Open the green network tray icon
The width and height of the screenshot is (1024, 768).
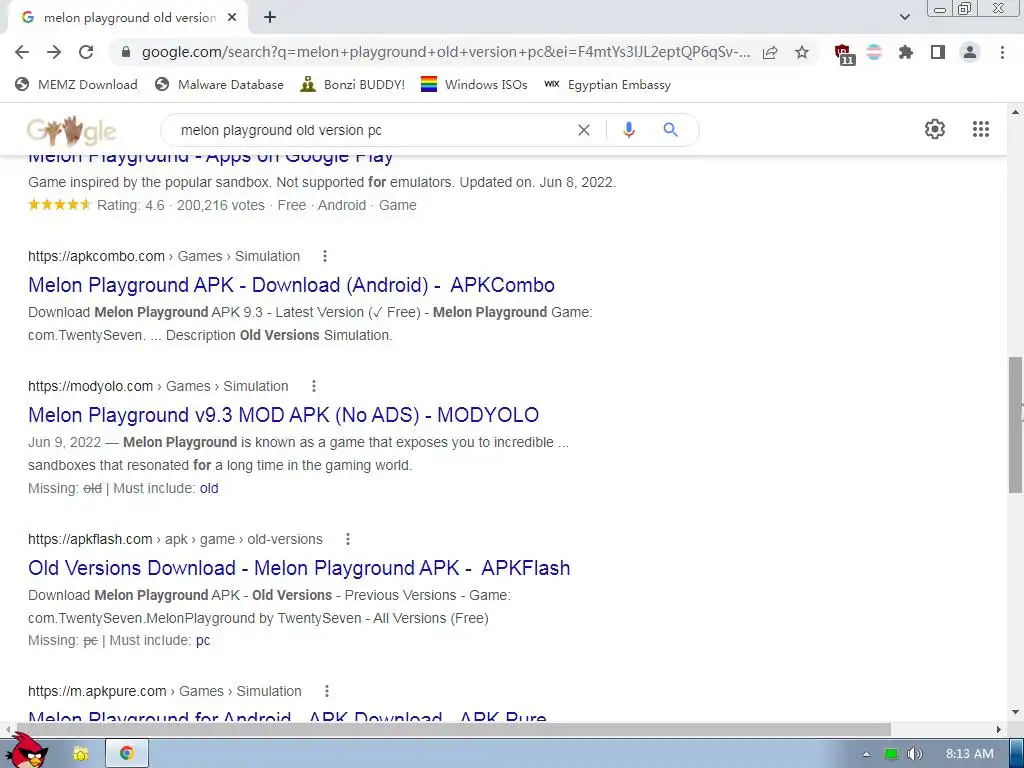tap(891, 754)
